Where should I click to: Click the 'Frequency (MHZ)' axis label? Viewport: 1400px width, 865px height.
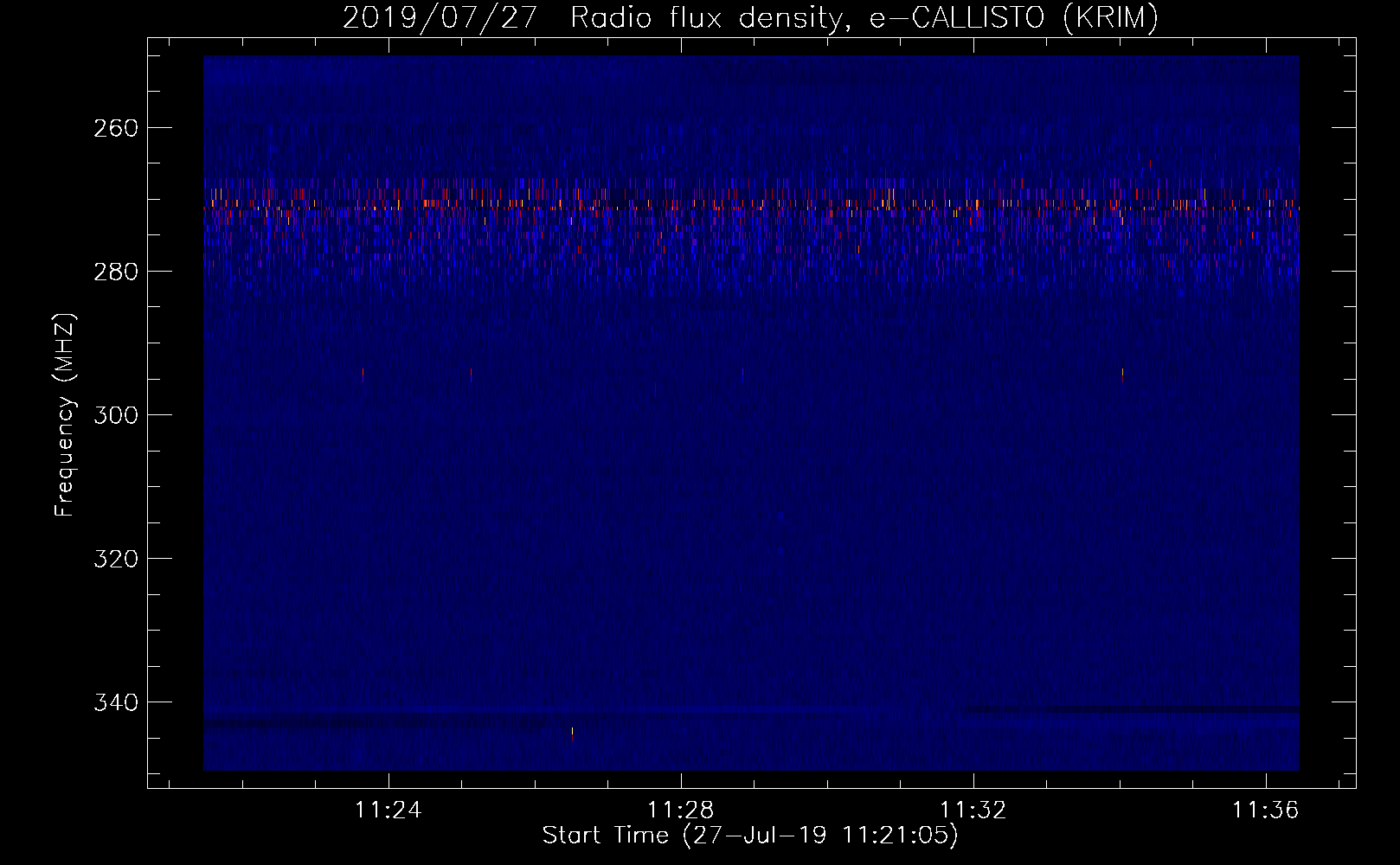[65, 414]
